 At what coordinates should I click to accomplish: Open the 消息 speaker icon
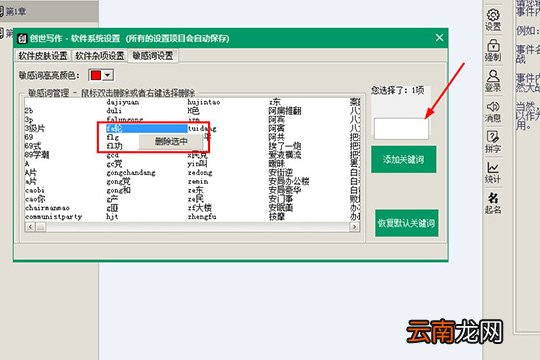coord(493,111)
